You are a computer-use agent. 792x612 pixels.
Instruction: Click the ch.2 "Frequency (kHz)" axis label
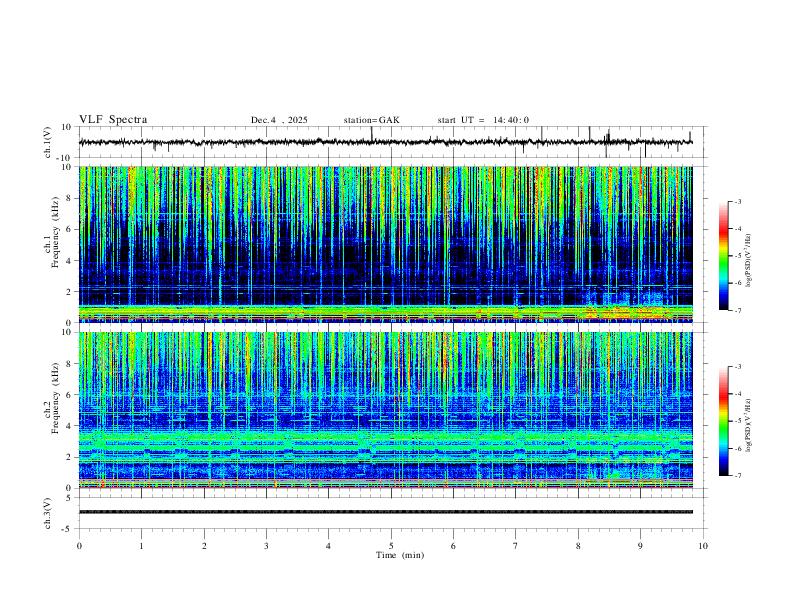[x=56, y=398]
